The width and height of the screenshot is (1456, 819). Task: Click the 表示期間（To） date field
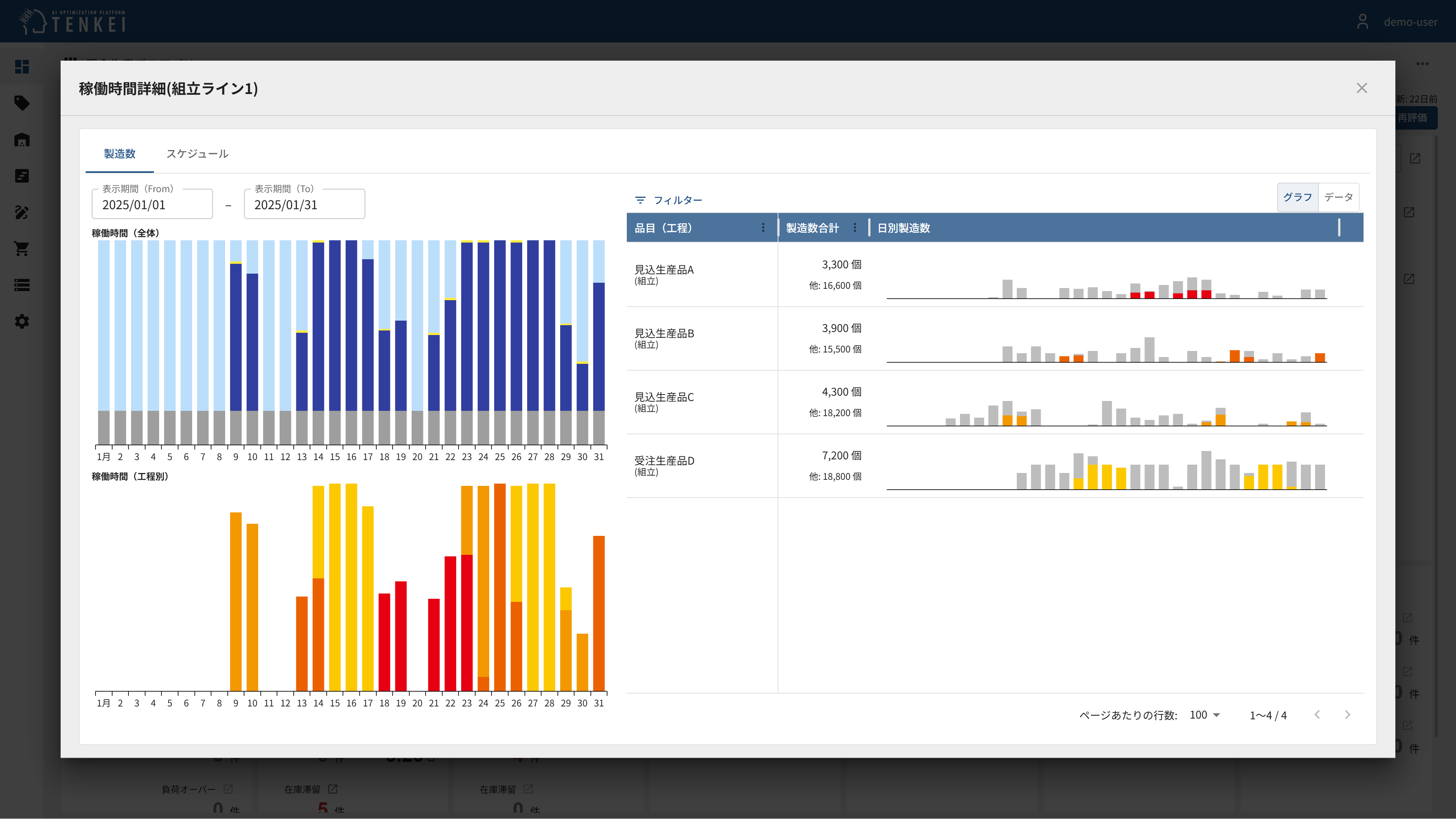point(304,205)
